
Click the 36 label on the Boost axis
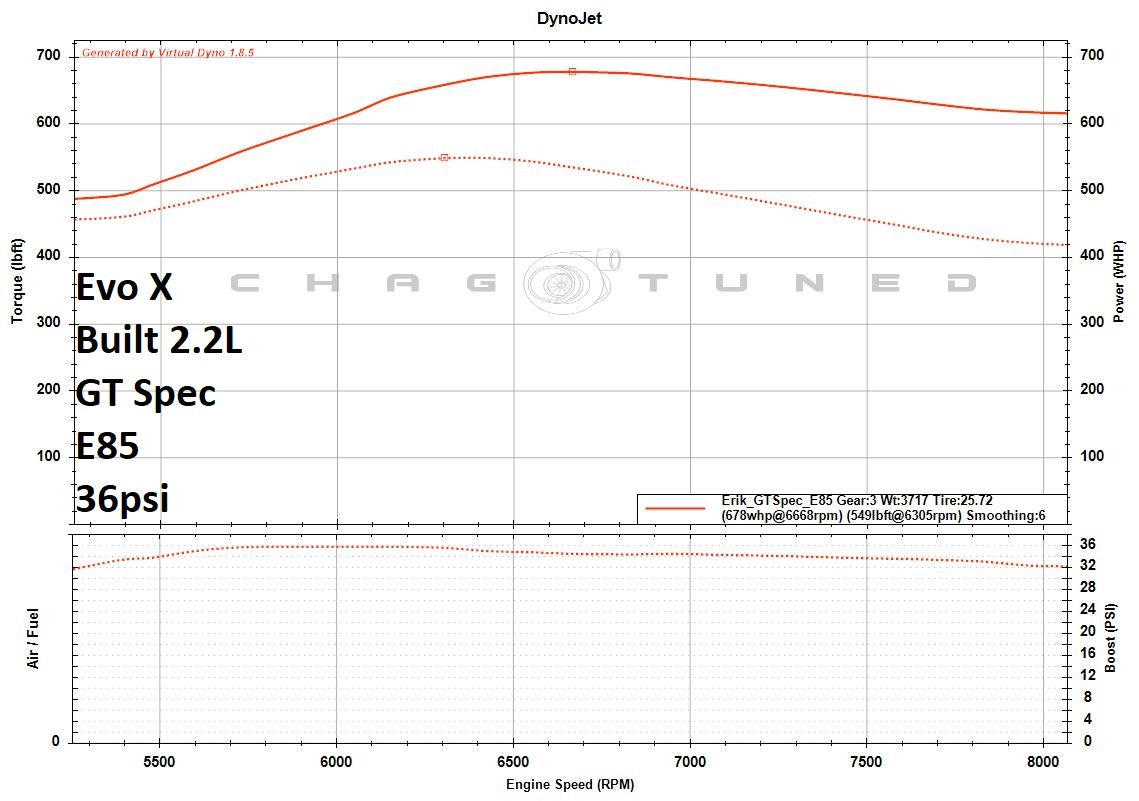click(1087, 545)
